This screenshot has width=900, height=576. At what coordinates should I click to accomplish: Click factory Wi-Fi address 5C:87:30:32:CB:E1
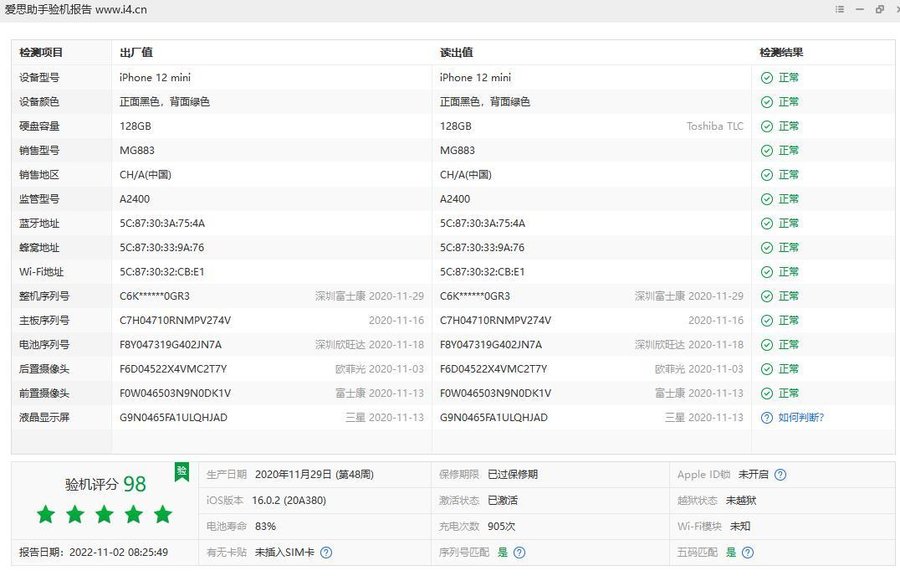coord(162,272)
